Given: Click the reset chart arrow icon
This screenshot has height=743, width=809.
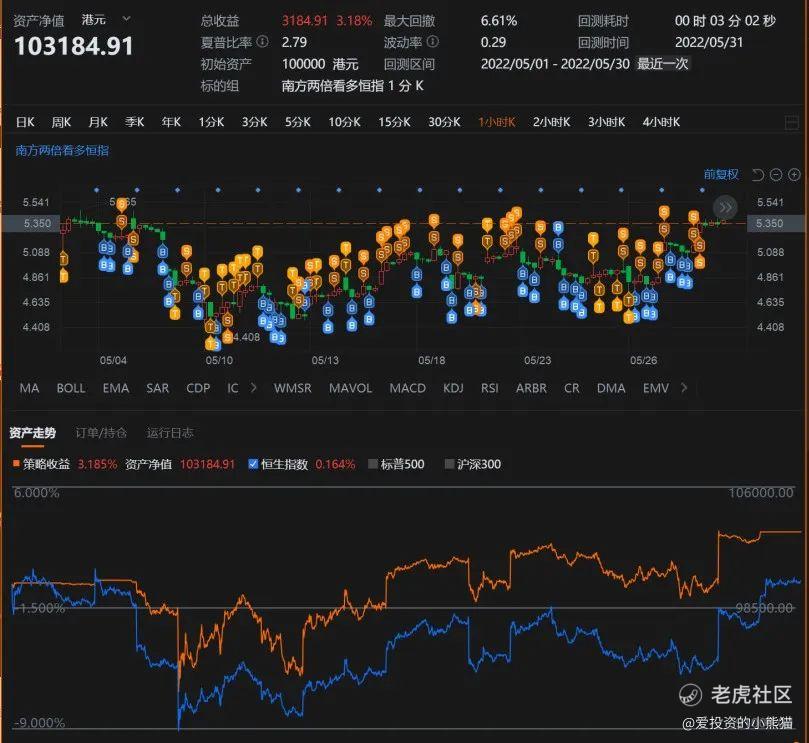Looking at the screenshot, I should coord(758,175).
